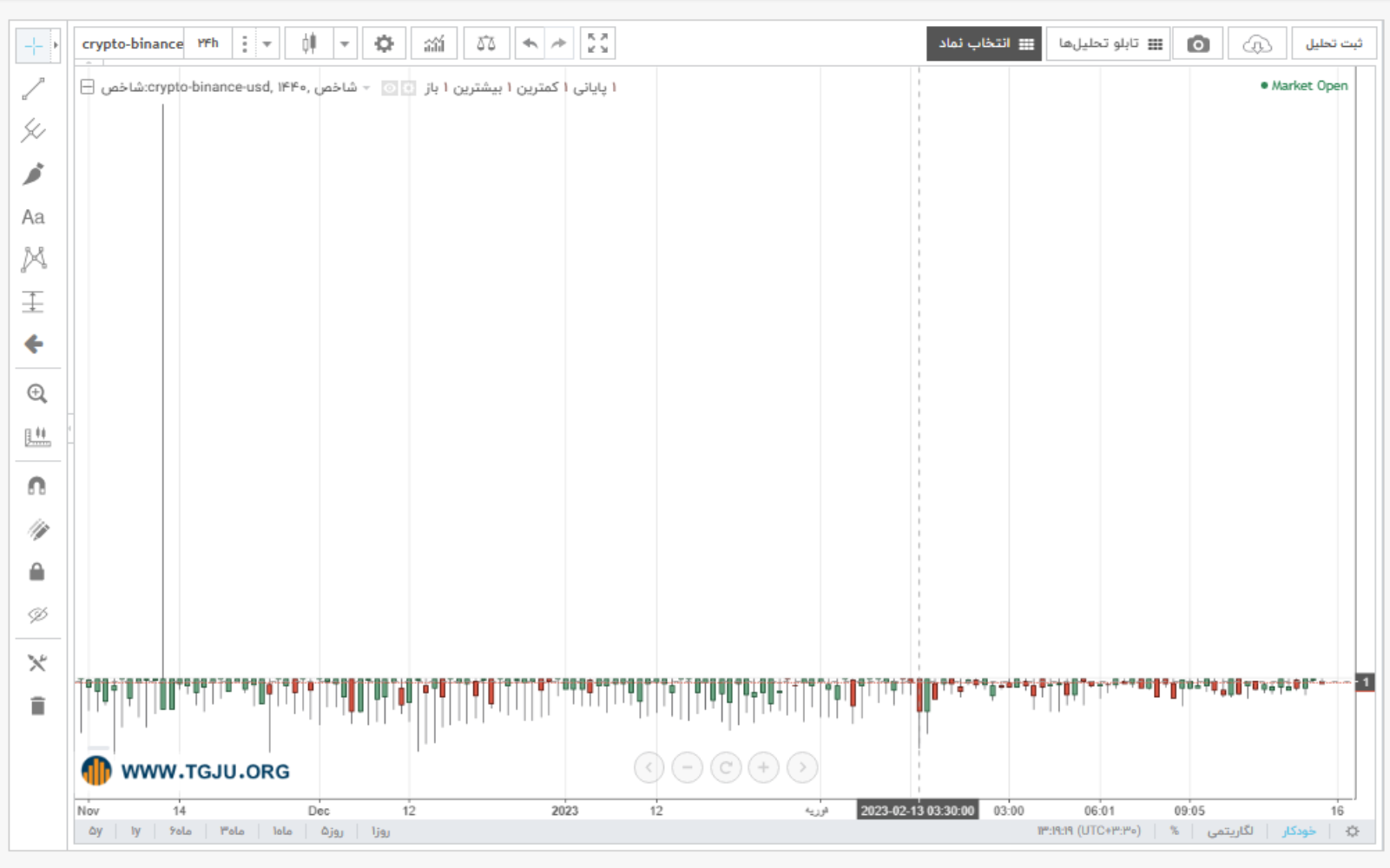
Task: Open the bottom-right chart settings gear
Action: (x=1352, y=831)
